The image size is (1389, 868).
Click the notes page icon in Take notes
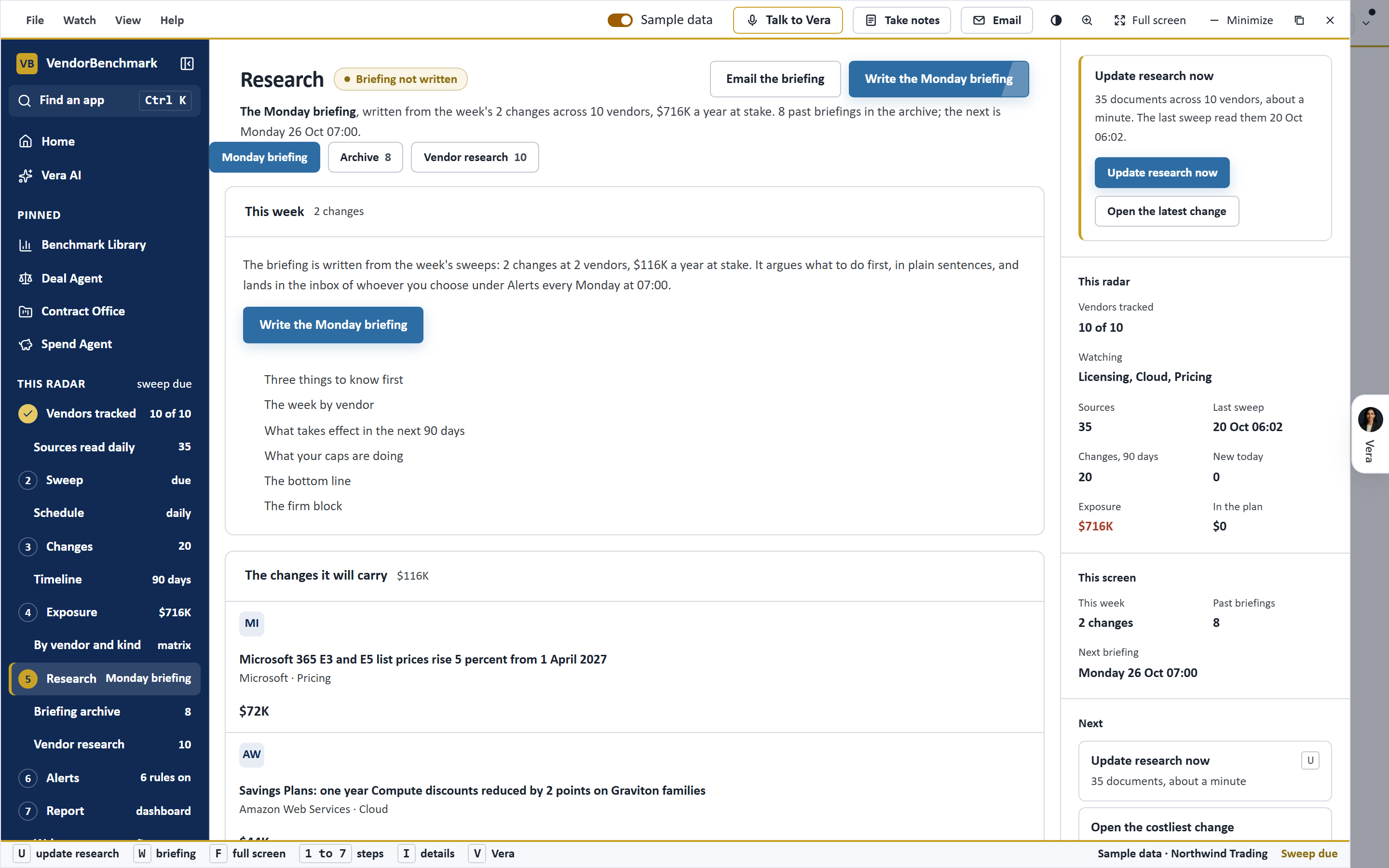[x=871, y=20]
